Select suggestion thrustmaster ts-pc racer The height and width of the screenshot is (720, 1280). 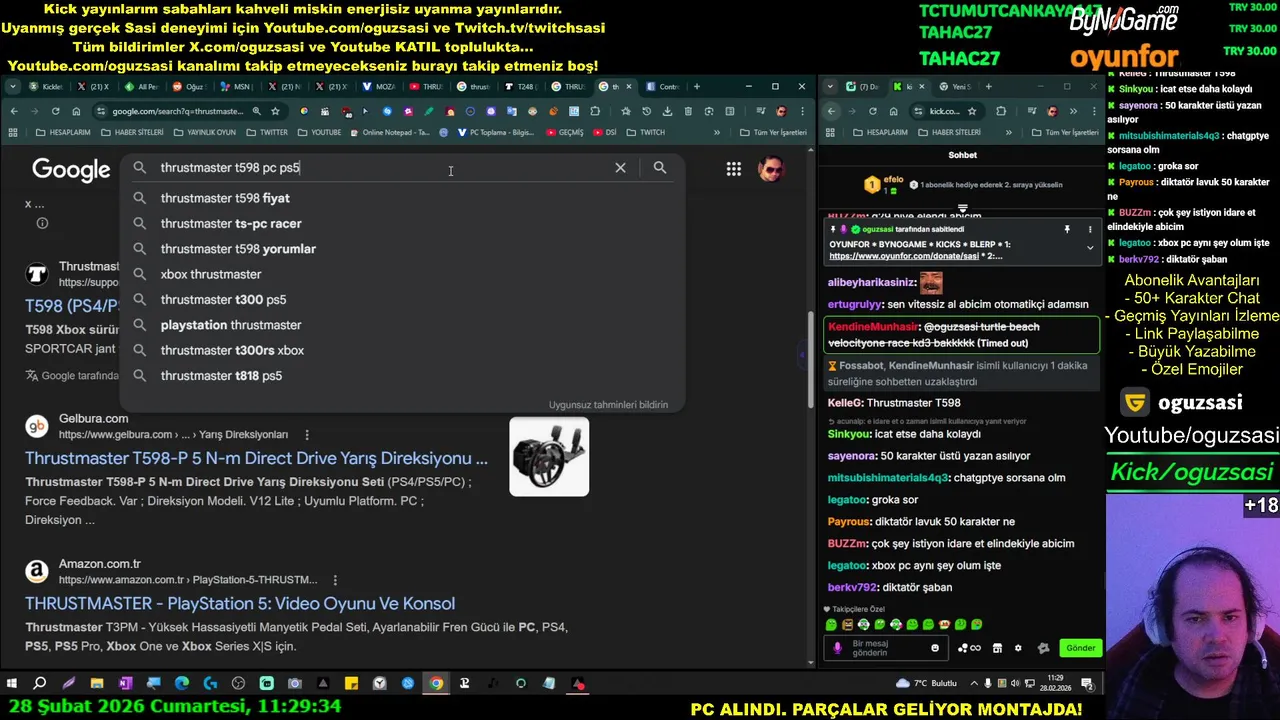402,224
